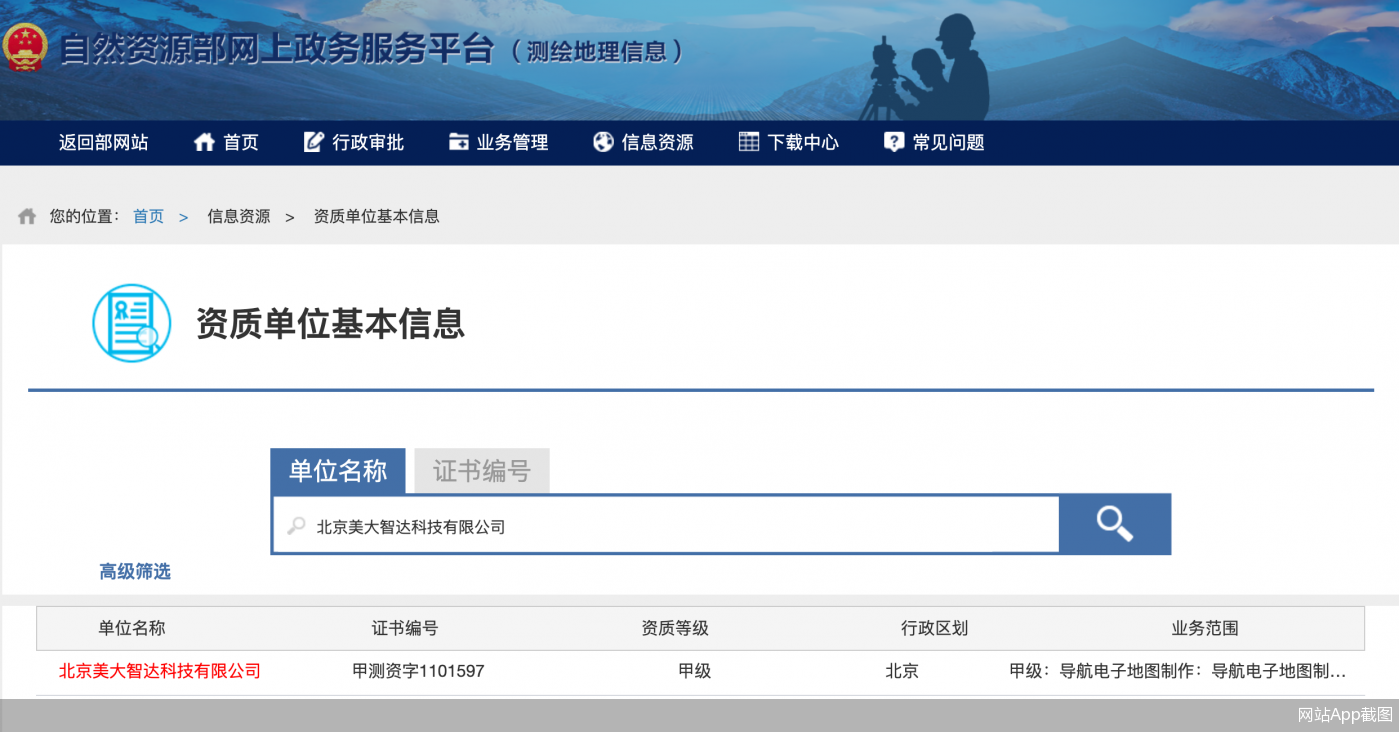Click 行政区划 column header
The width and height of the screenshot is (1399, 732).
tap(934, 628)
